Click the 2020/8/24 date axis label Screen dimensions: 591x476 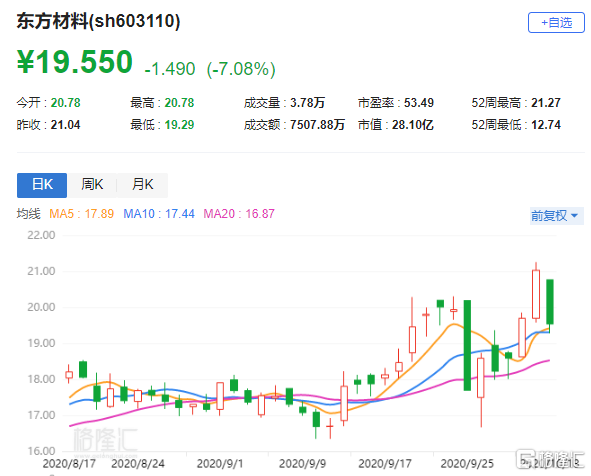point(138,464)
